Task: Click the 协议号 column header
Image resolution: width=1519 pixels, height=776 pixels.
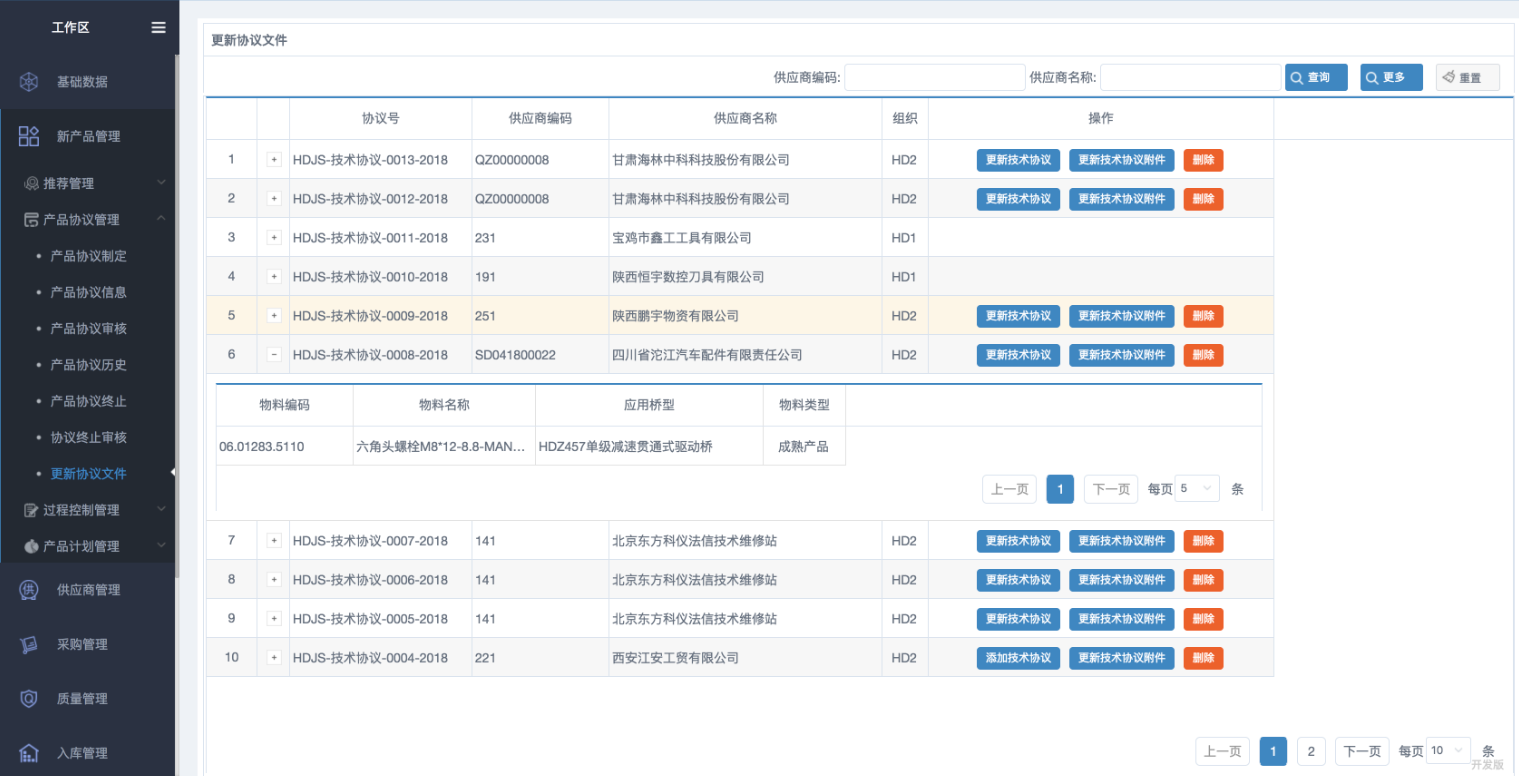Action: [x=380, y=118]
